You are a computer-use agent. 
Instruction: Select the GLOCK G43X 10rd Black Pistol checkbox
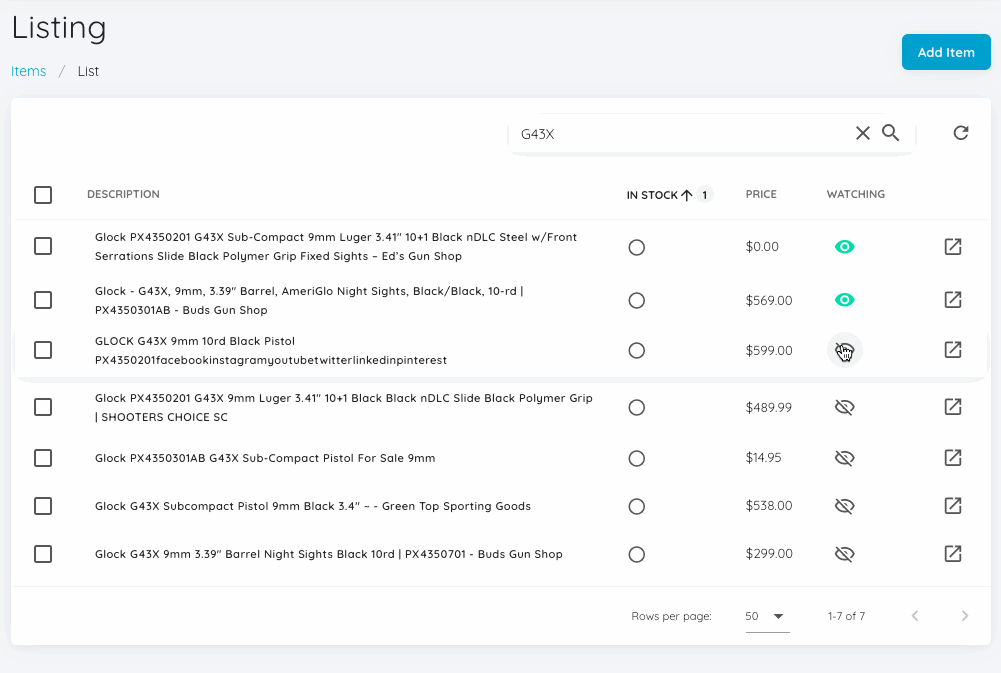tap(43, 350)
